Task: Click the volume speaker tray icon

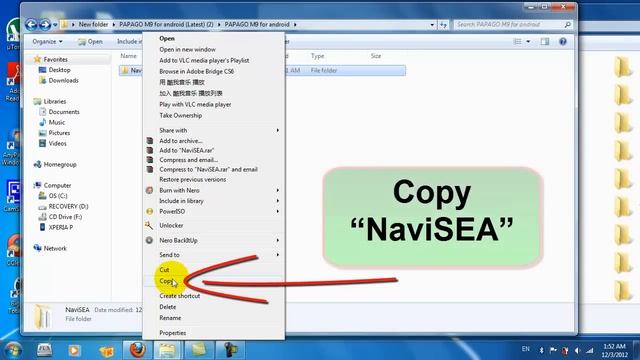Action: click(577, 350)
